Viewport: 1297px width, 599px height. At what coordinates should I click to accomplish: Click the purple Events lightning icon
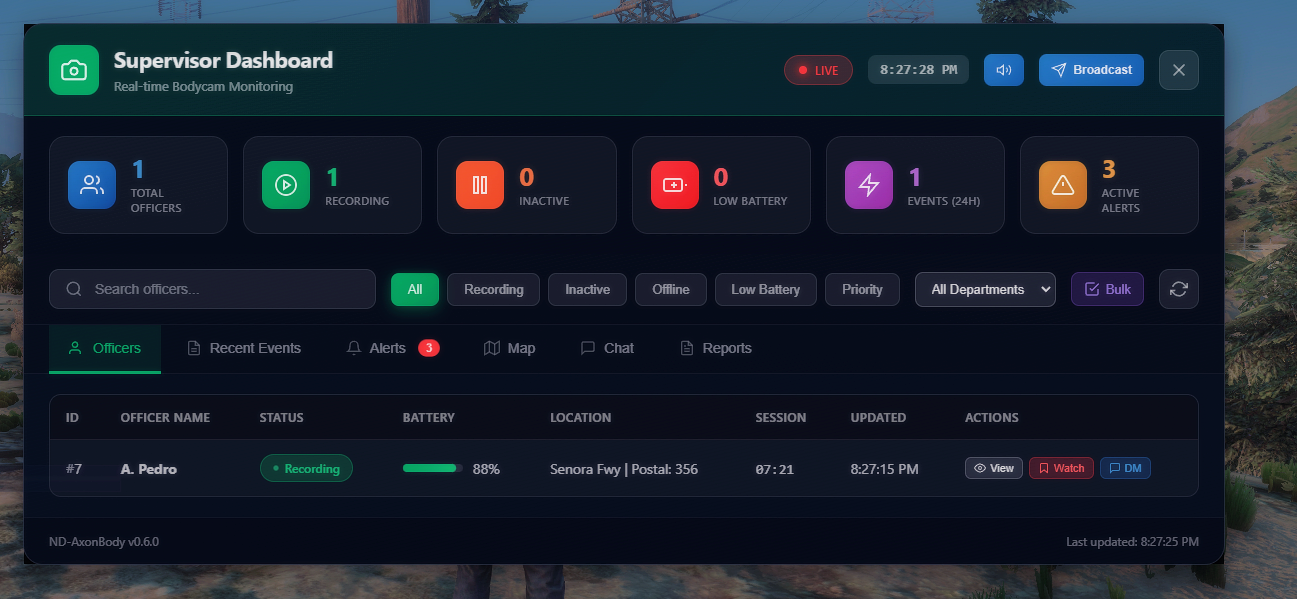pos(869,185)
